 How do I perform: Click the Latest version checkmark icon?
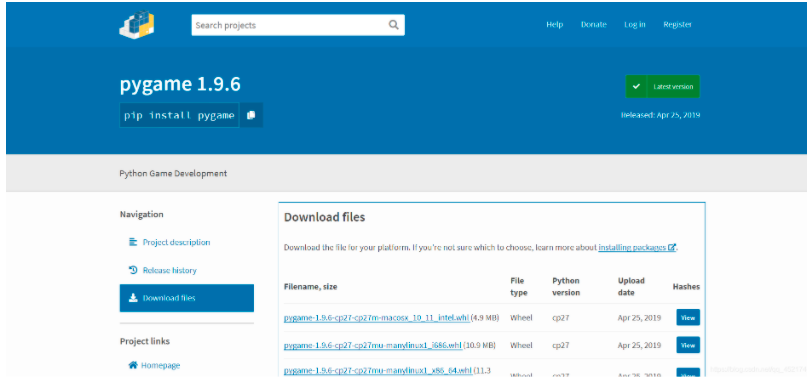636,86
